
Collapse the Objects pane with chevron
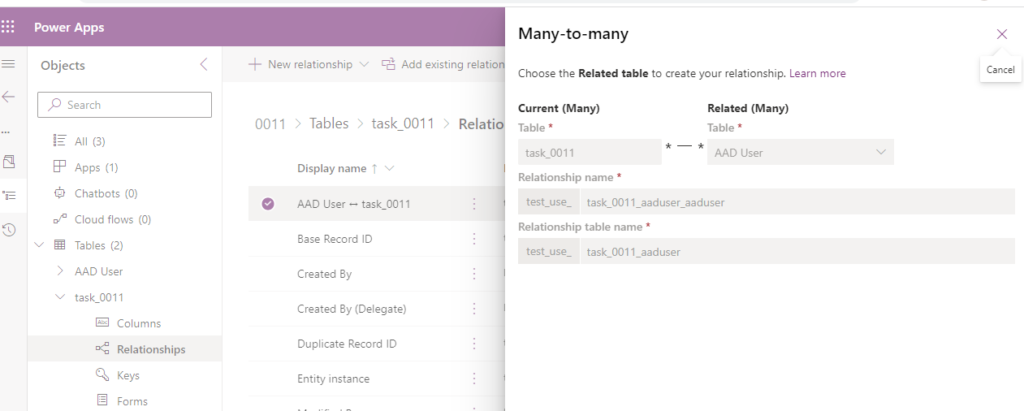coord(204,65)
